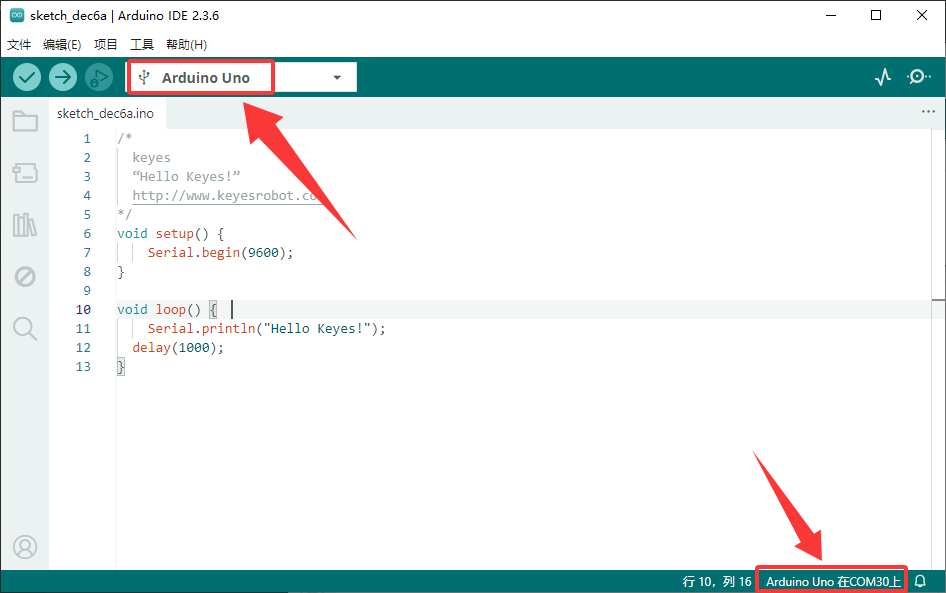This screenshot has width=946, height=593.
Task: Click the closing brace on line 8
Action: tap(121, 271)
